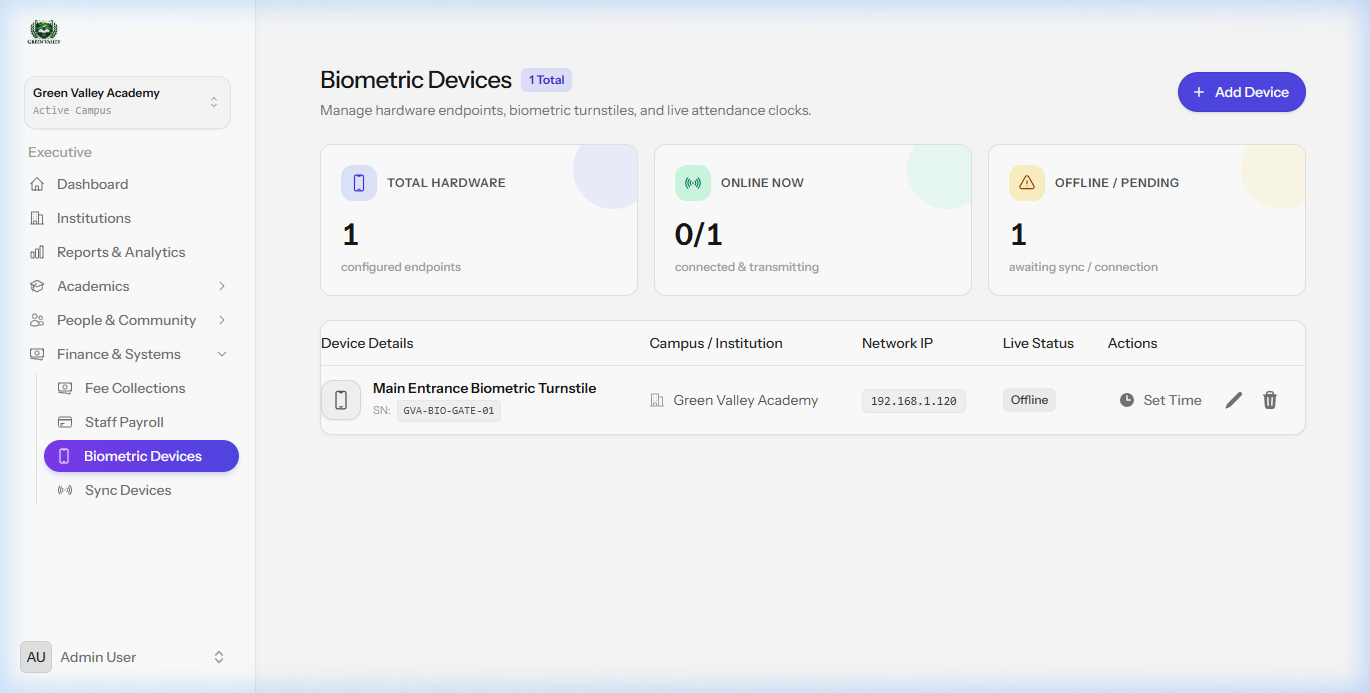
Task: Click the 'configured endpoints' caption
Action: 401,267
